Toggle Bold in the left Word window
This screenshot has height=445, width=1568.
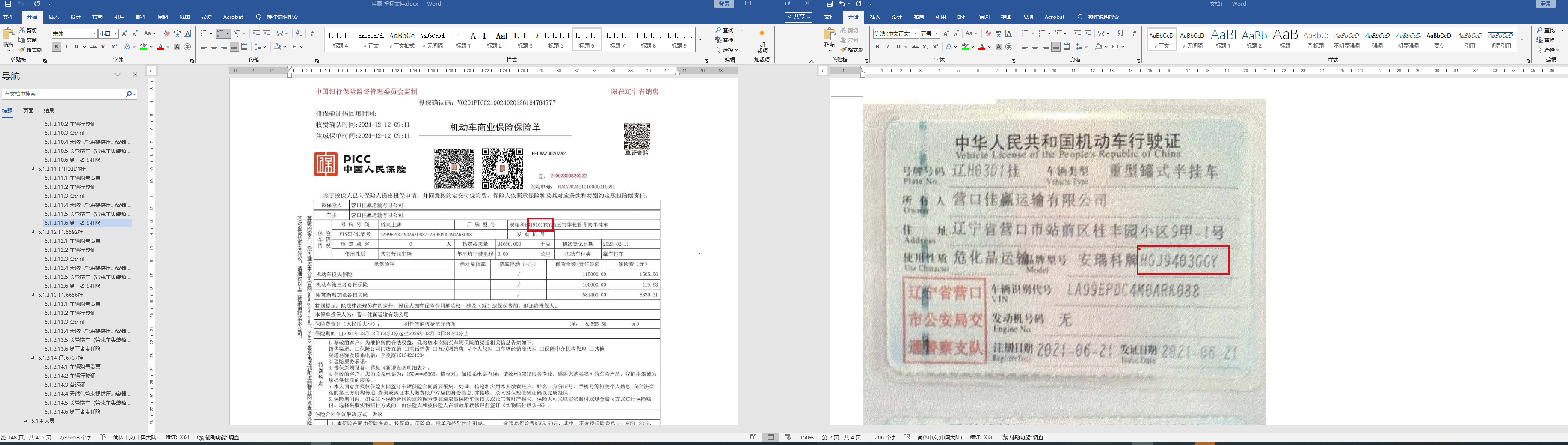56,47
